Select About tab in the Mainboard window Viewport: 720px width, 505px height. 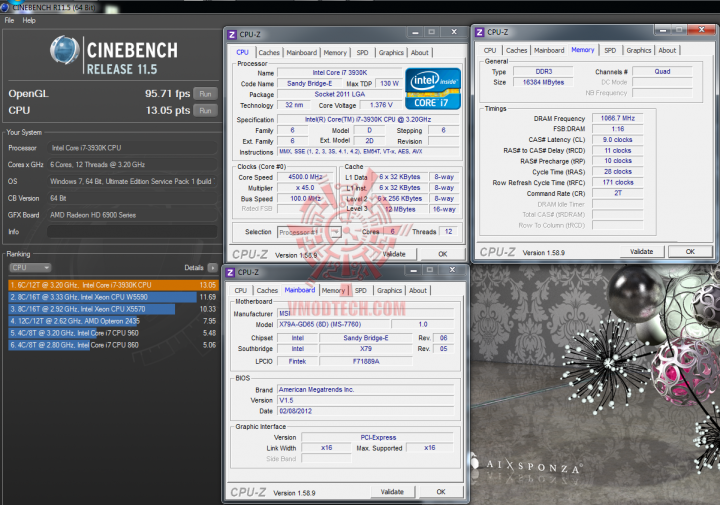(x=418, y=291)
